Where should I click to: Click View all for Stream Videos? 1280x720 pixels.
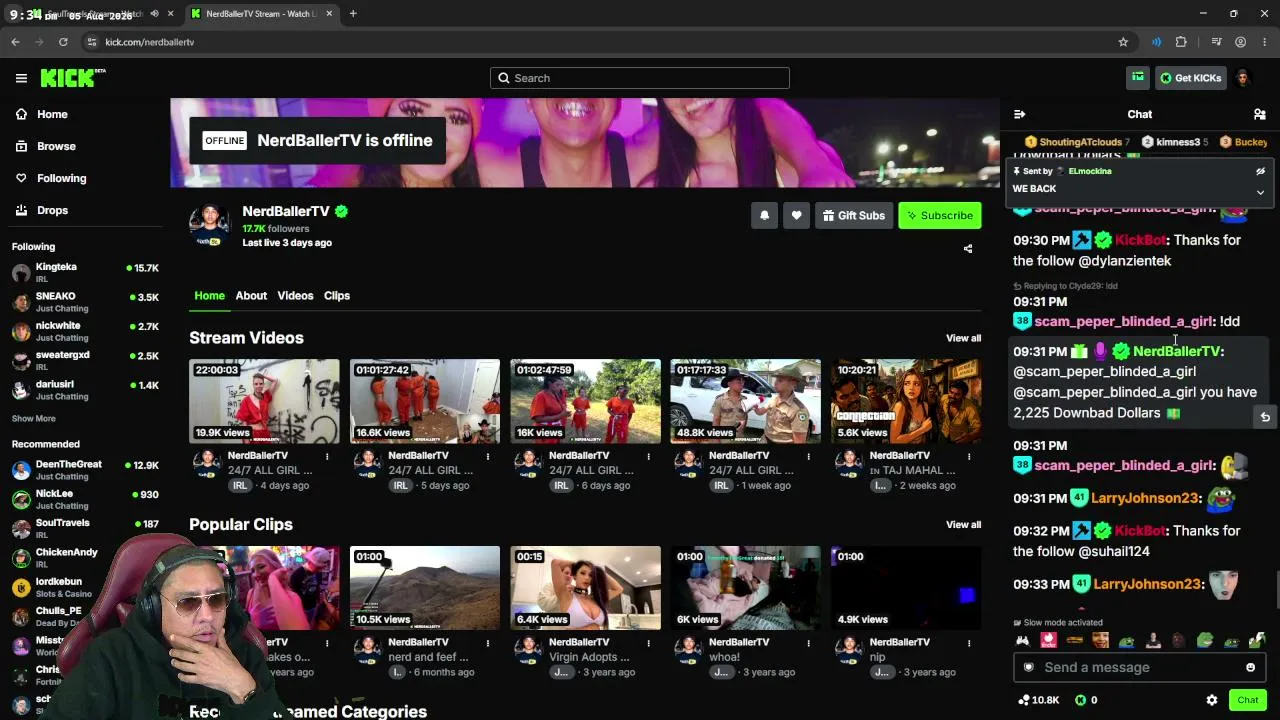[x=964, y=338]
